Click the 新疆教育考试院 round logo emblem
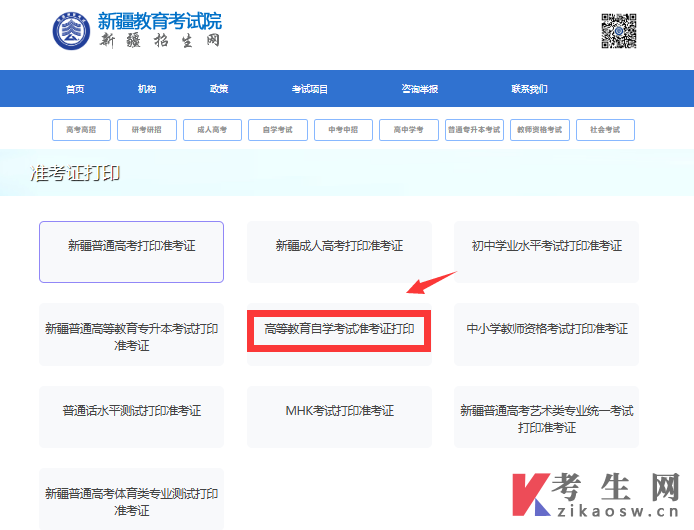Viewport: 694px width, 530px height. point(71,31)
